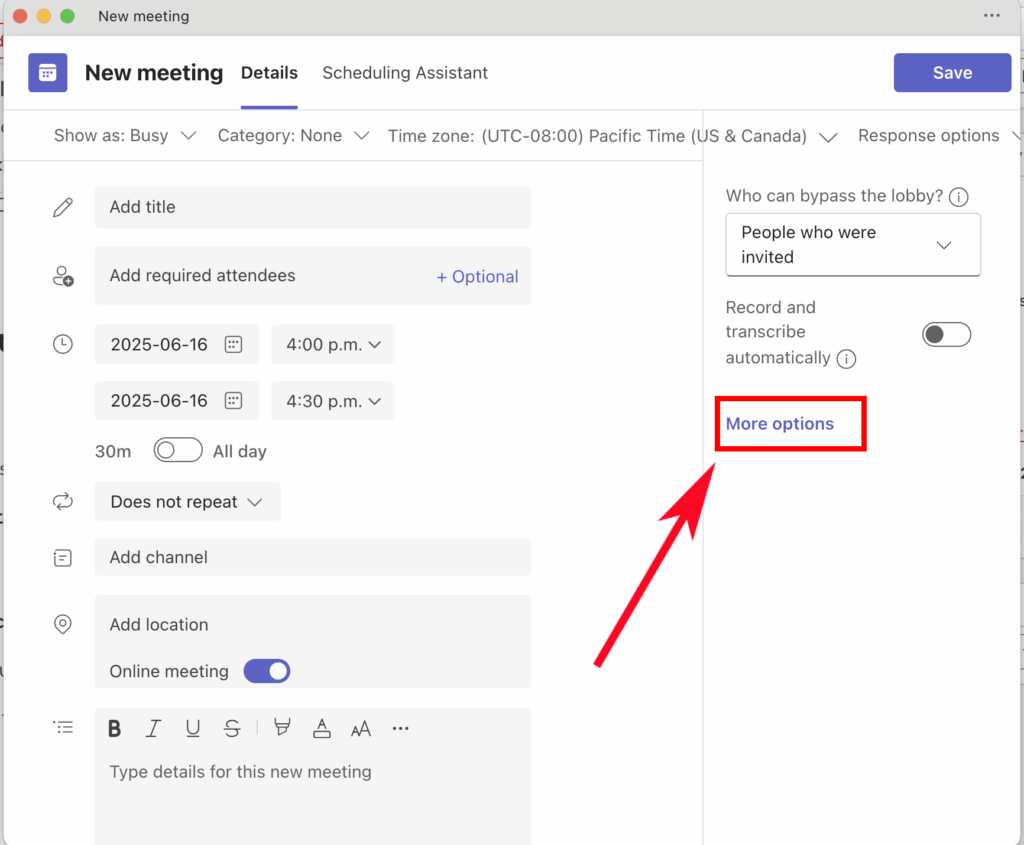Image resolution: width=1024 pixels, height=845 pixels.
Task: Apply Strikethrough formatting to text
Action: point(232,729)
